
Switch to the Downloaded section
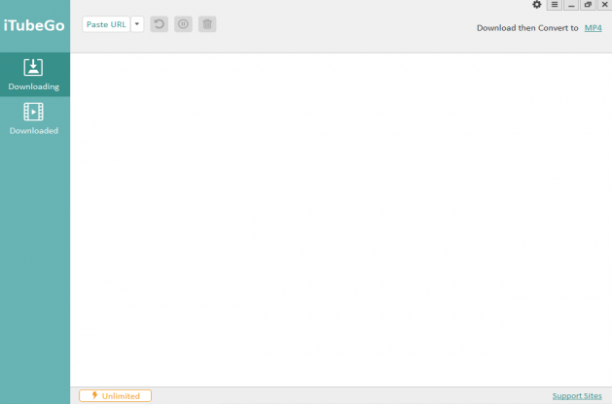coord(35,119)
